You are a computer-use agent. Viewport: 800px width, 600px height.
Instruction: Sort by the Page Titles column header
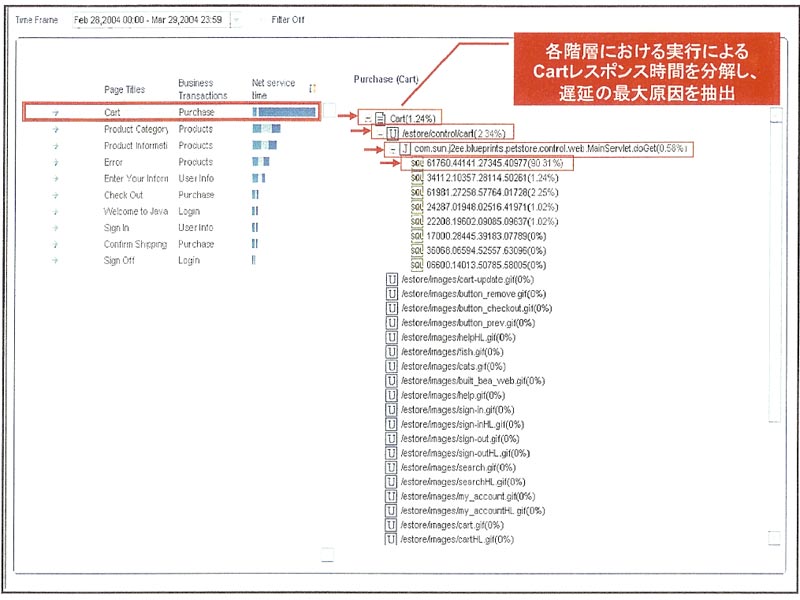point(127,90)
